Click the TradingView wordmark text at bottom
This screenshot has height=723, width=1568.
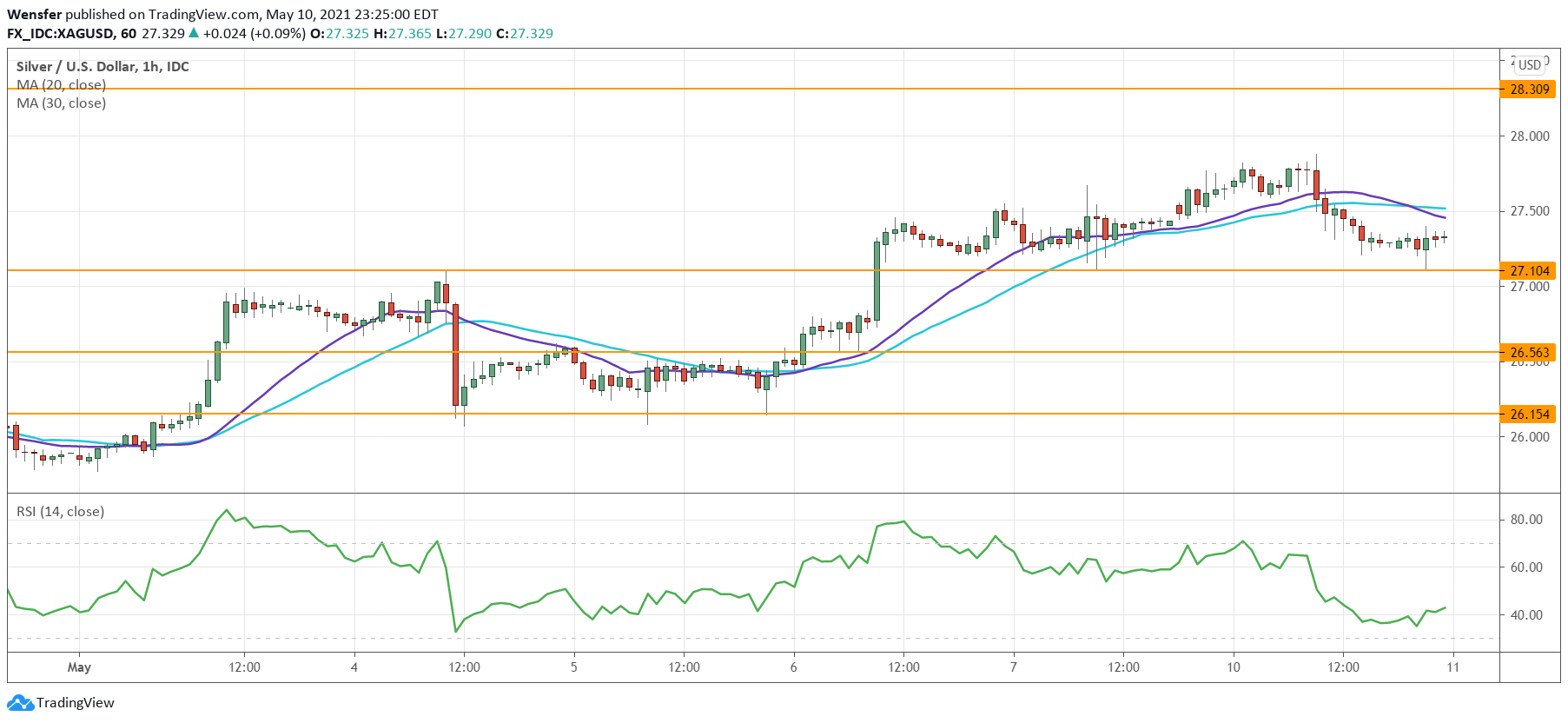pos(76,702)
